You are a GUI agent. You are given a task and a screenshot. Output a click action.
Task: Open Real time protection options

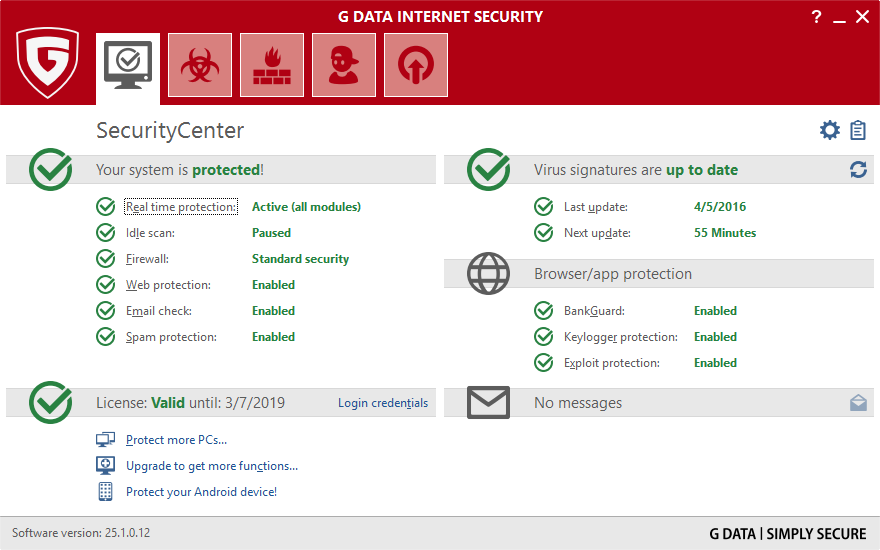181,207
